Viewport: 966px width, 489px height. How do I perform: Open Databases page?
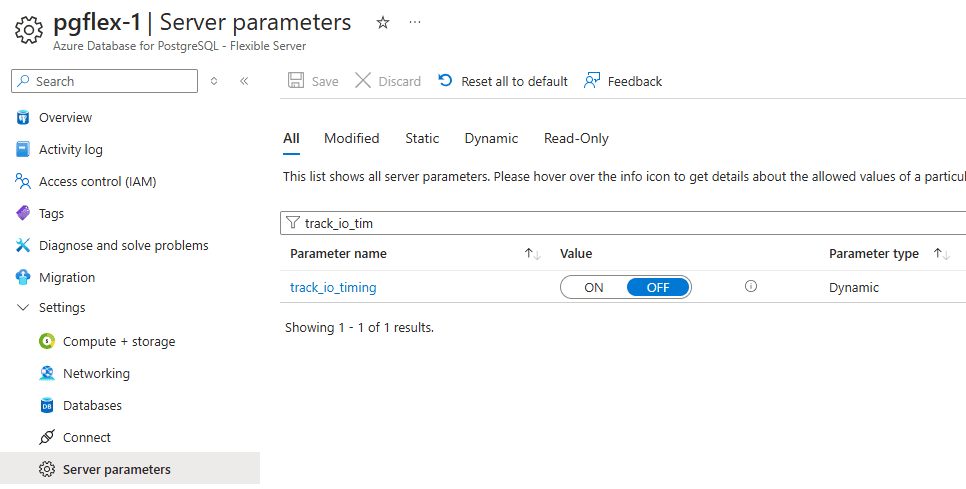tap(92, 406)
